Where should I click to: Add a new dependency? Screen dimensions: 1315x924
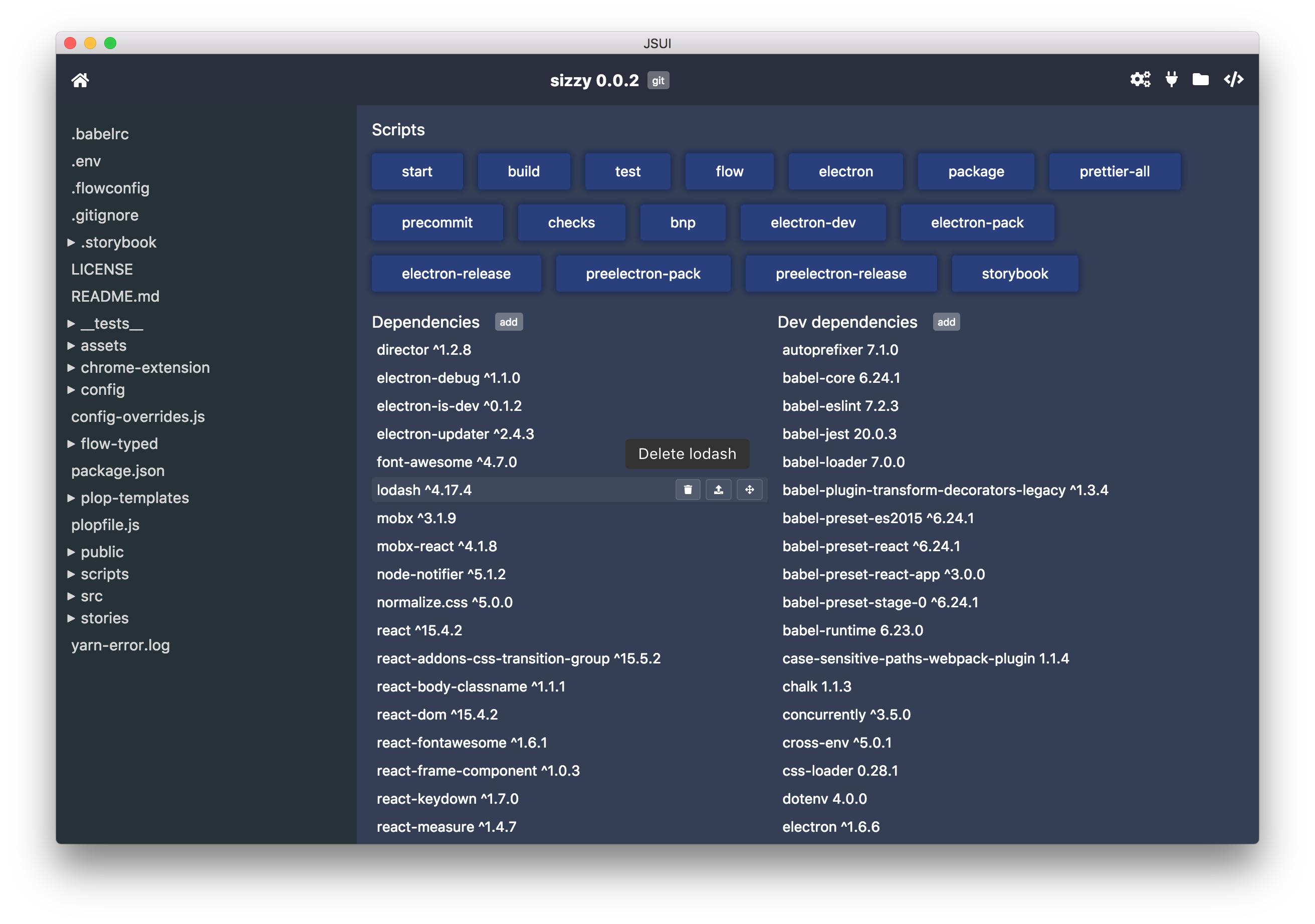coord(508,322)
